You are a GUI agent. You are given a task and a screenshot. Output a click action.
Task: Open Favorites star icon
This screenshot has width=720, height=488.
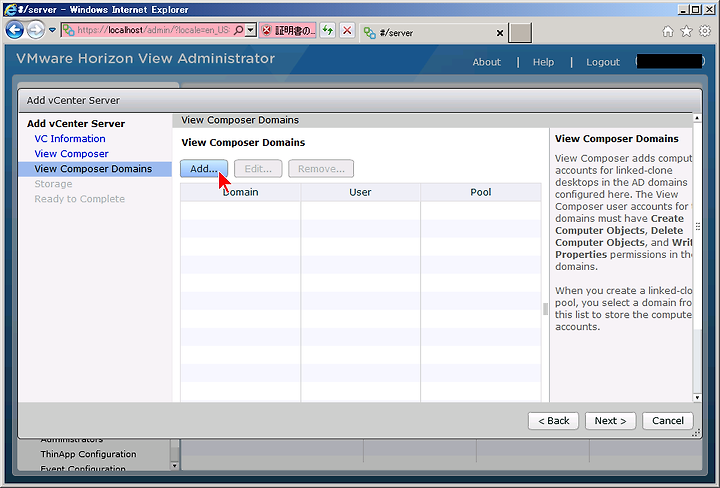686,31
